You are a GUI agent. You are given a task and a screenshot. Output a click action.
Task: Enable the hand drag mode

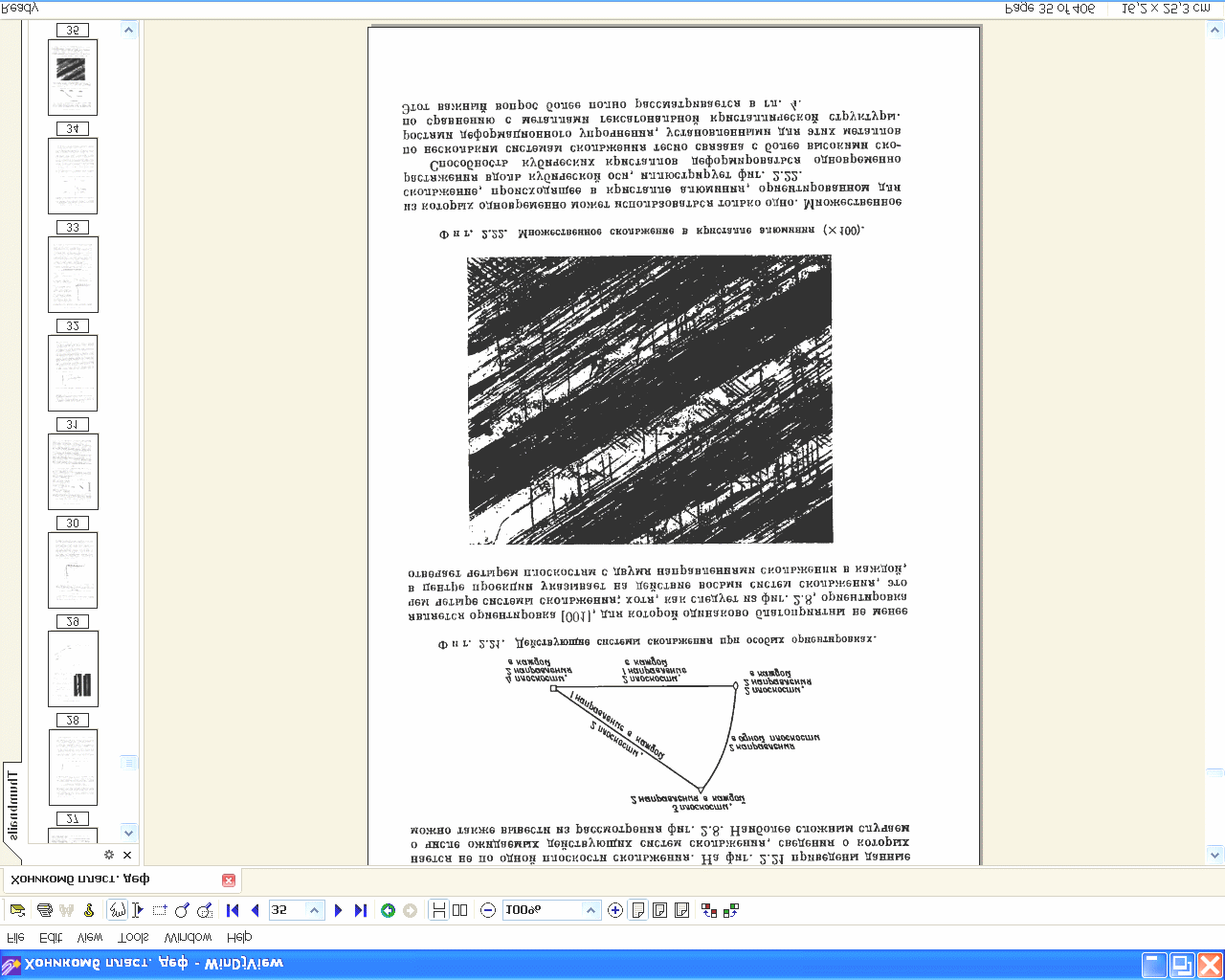[117, 910]
